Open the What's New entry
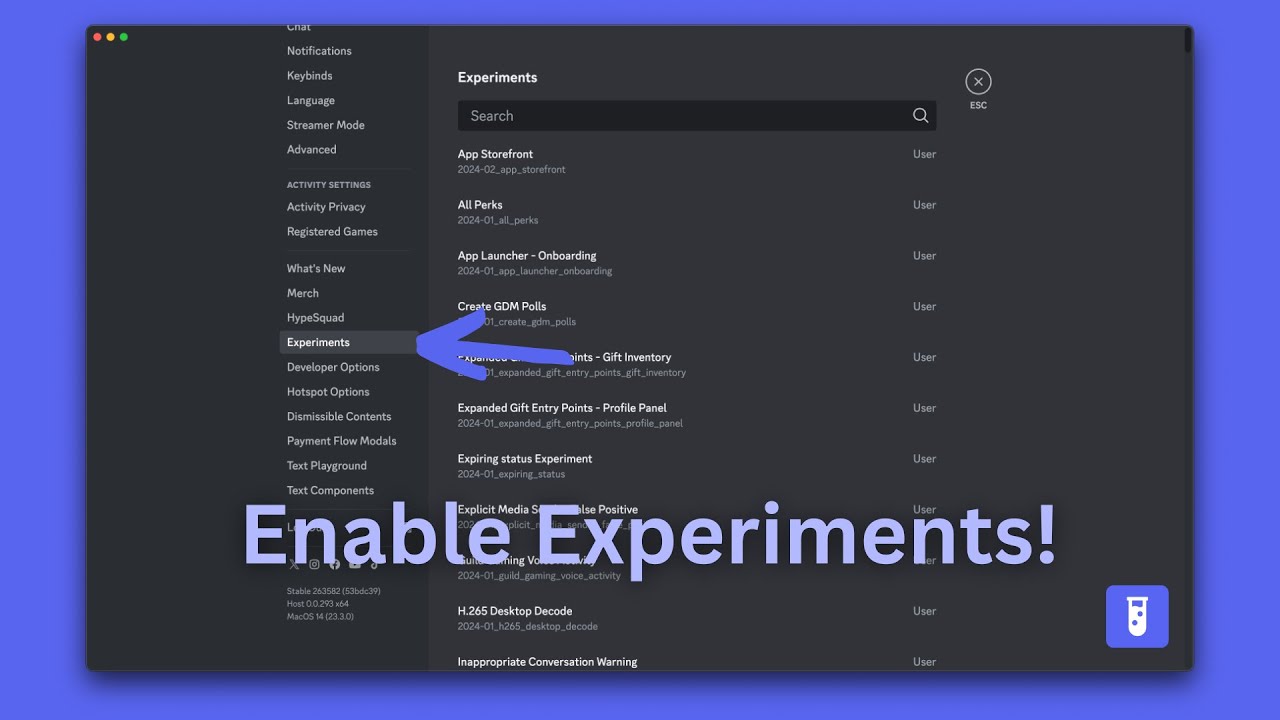The width and height of the screenshot is (1280, 720). click(x=316, y=269)
